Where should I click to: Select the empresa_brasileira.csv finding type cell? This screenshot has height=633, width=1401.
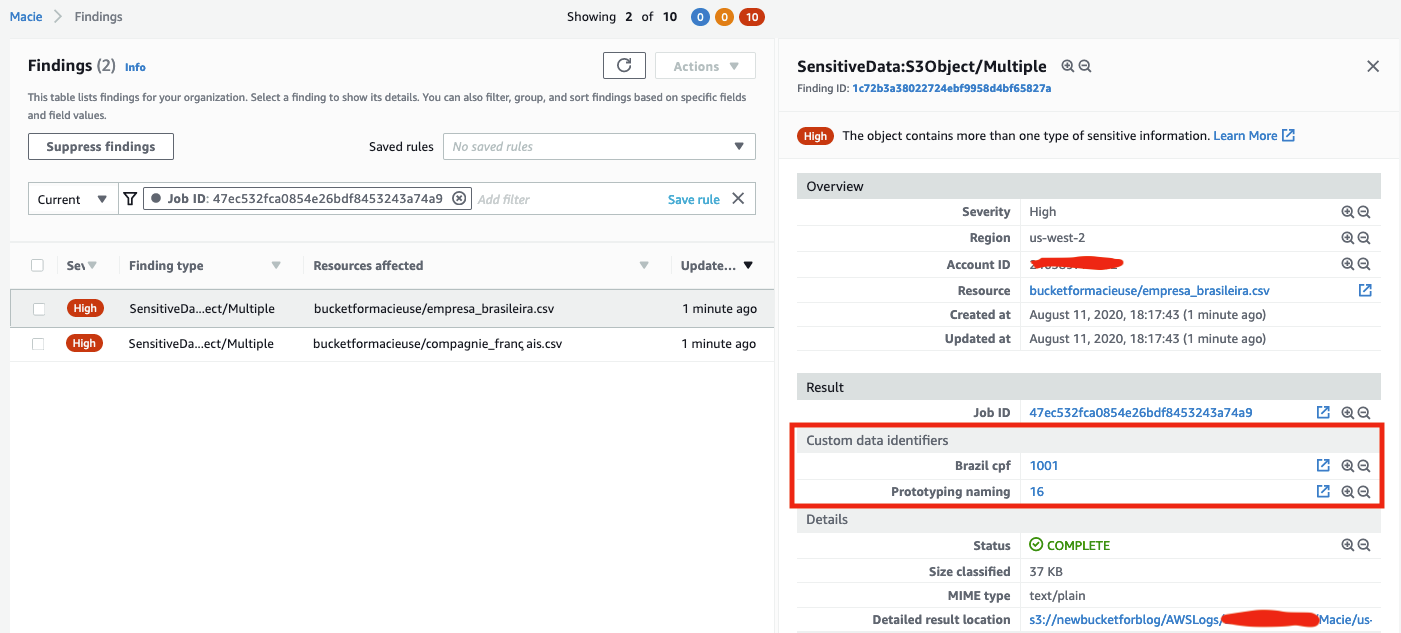(x=202, y=308)
